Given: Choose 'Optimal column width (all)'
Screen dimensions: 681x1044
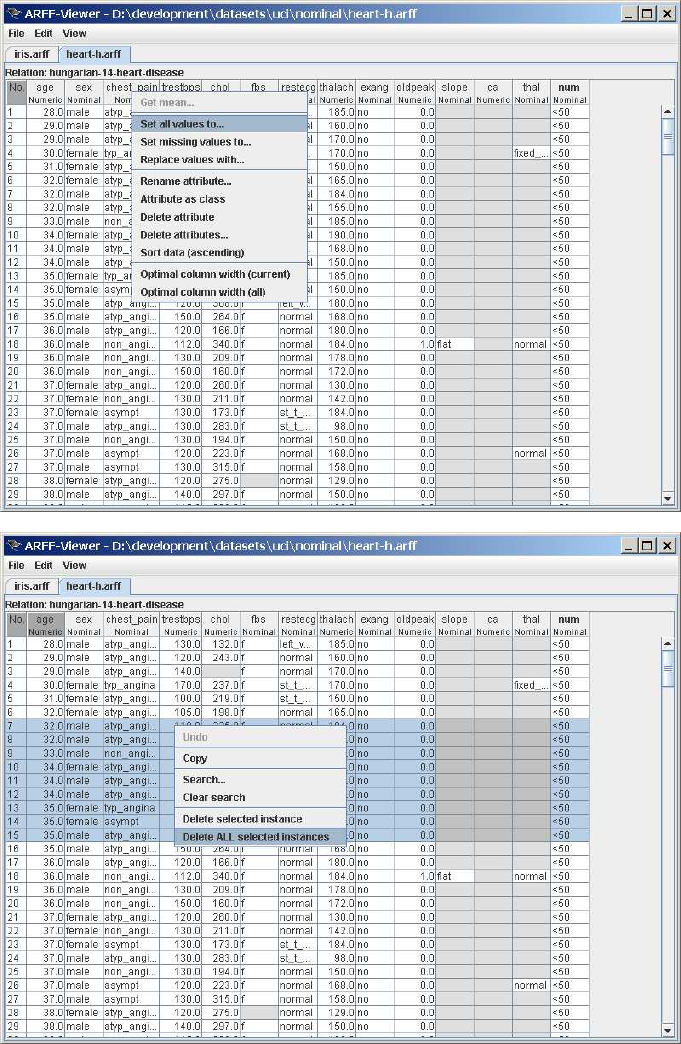Looking at the screenshot, I should pos(219,292).
